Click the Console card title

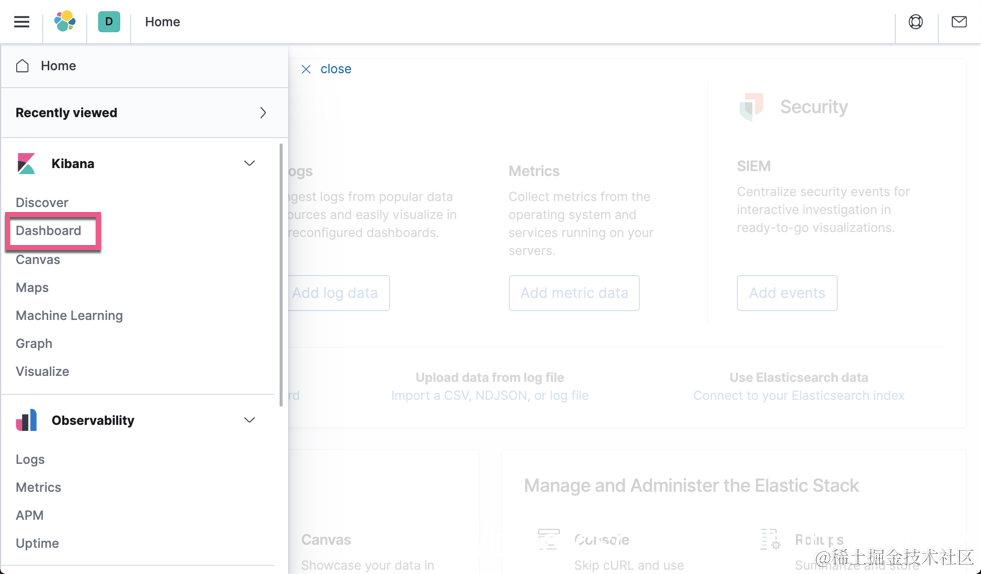pos(601,540)
